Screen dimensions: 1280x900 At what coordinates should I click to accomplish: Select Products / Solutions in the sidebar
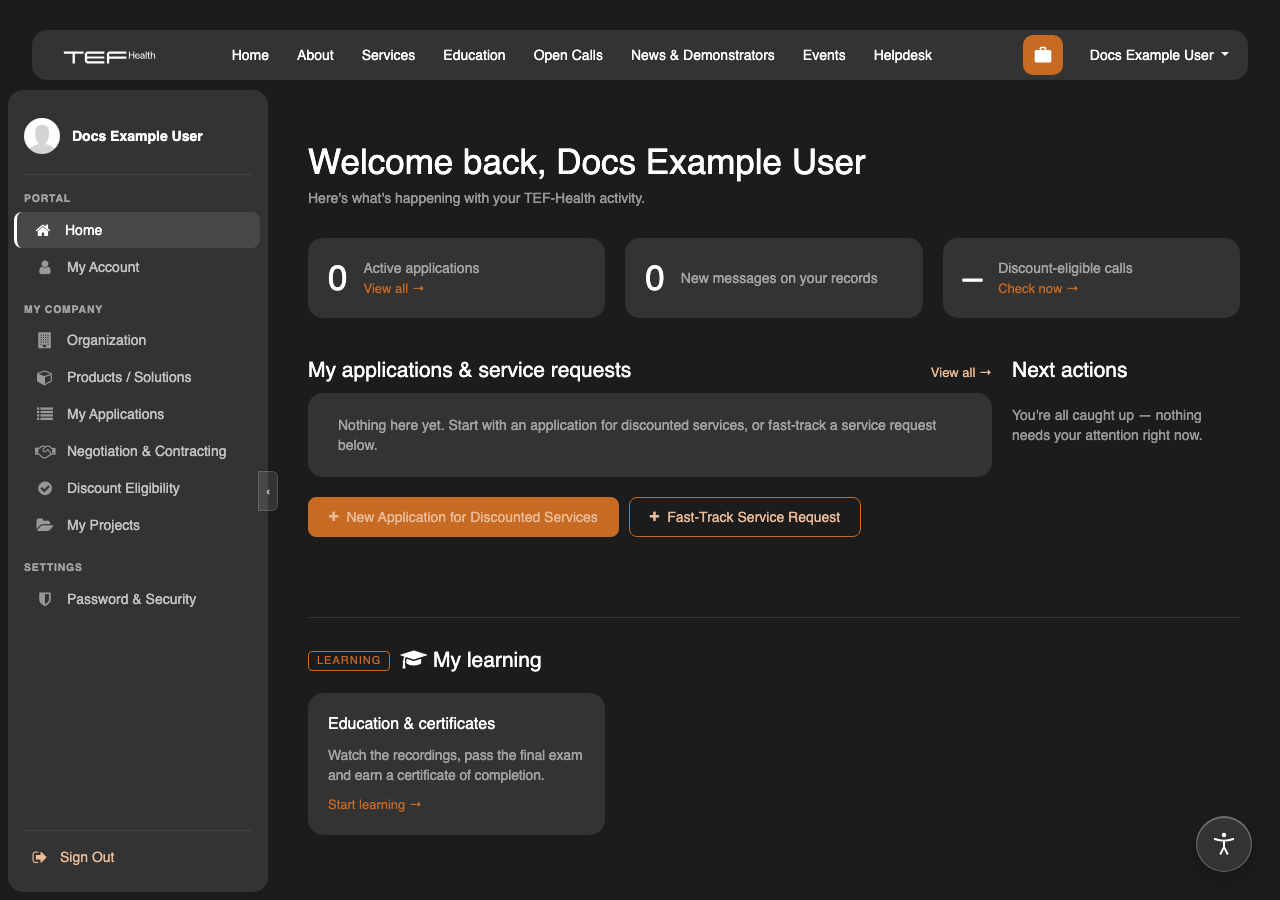(137, 377)
